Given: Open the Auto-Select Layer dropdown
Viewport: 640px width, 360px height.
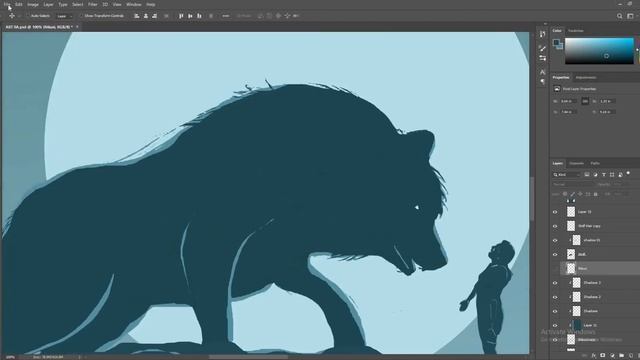Looking at the screenshot, I should pos(64,16).
